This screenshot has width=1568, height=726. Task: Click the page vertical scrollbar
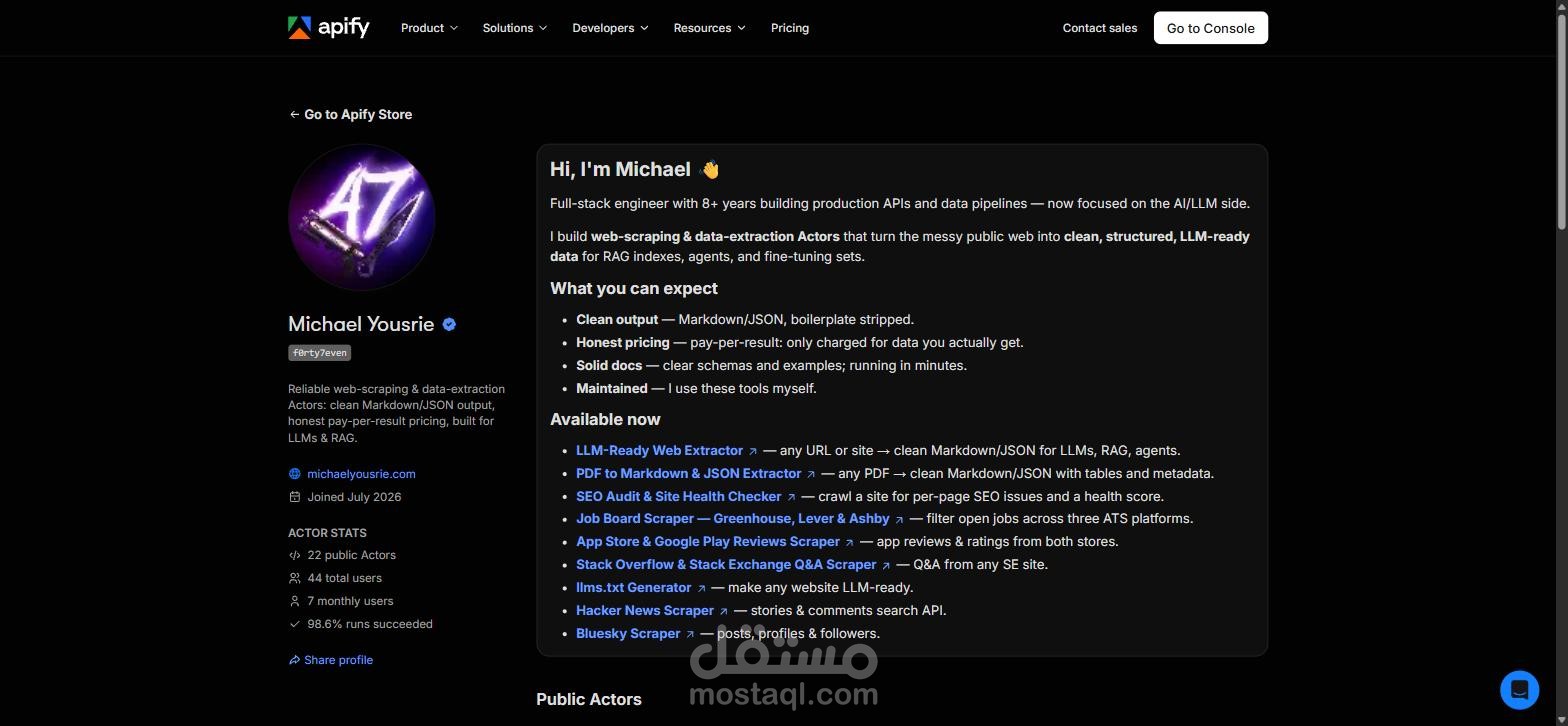pyautogui.click(x=1560, y=120)
